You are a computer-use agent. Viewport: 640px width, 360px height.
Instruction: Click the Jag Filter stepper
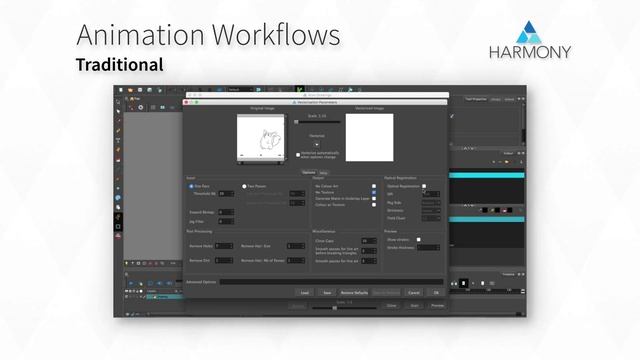pos(226,221)
